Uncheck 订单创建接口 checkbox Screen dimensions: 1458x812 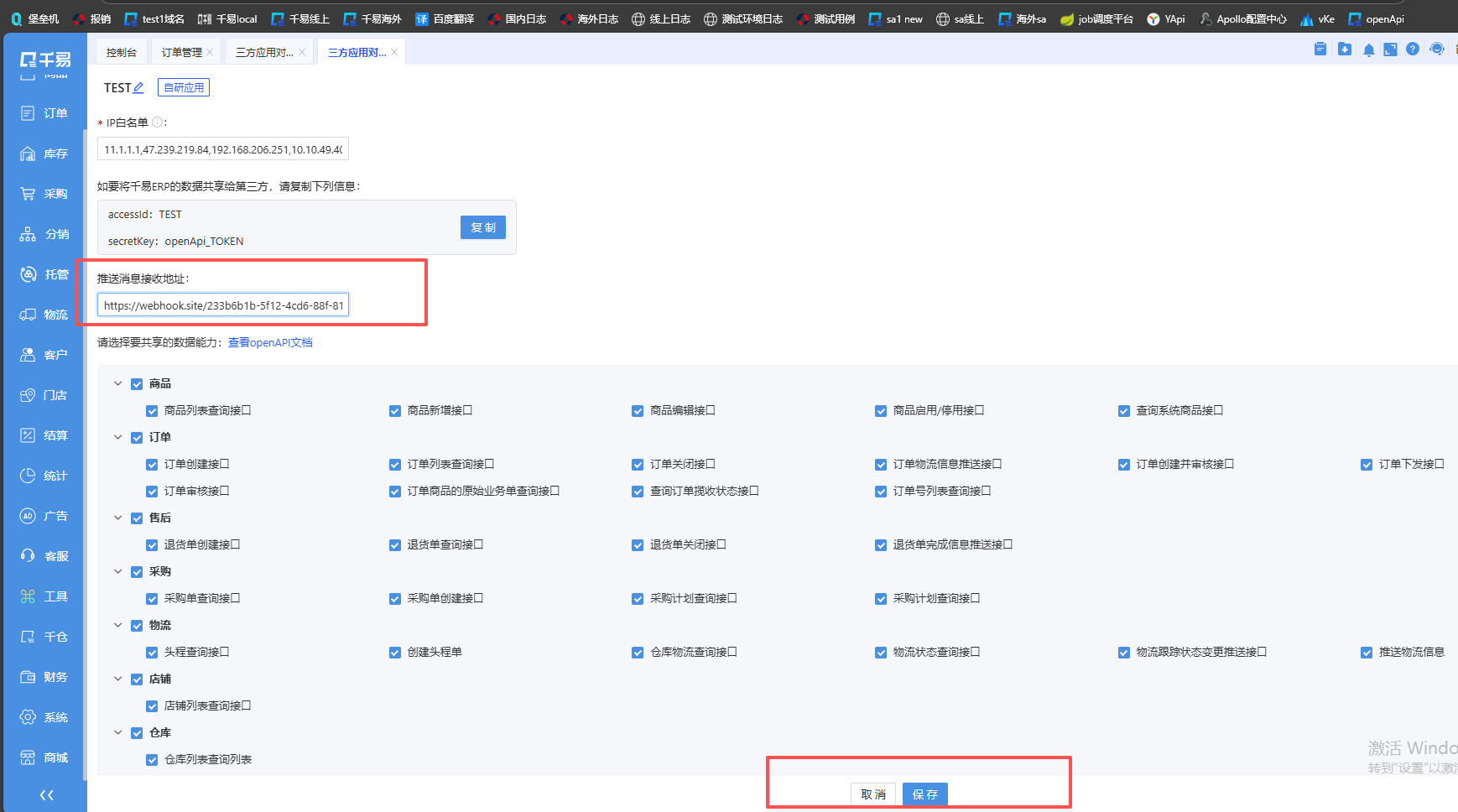pyautogui.click(x=152, y=465)
